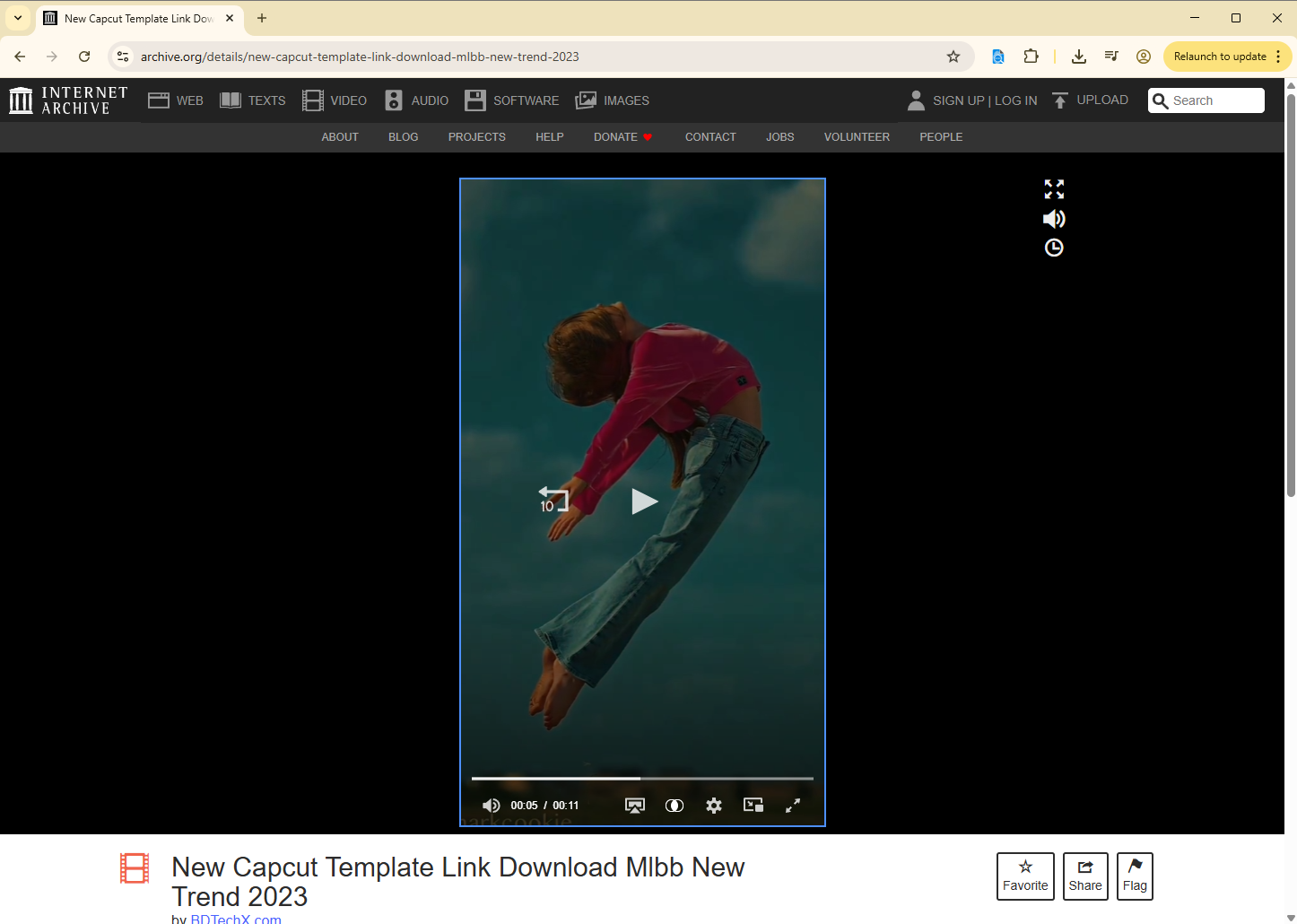Reload the current page
Screen dimensions: 1297x924
tap(84, 57)
